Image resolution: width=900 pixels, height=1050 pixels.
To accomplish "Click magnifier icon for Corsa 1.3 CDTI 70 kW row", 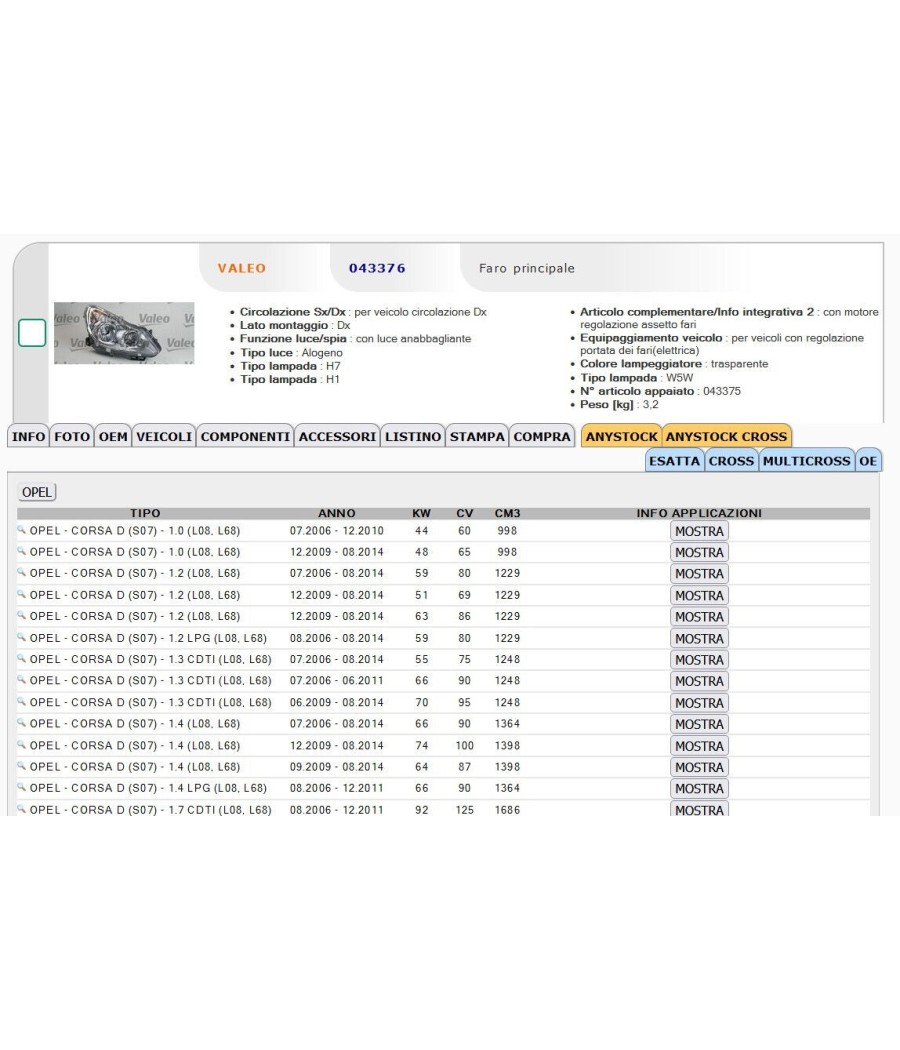I will click(21, 702).
